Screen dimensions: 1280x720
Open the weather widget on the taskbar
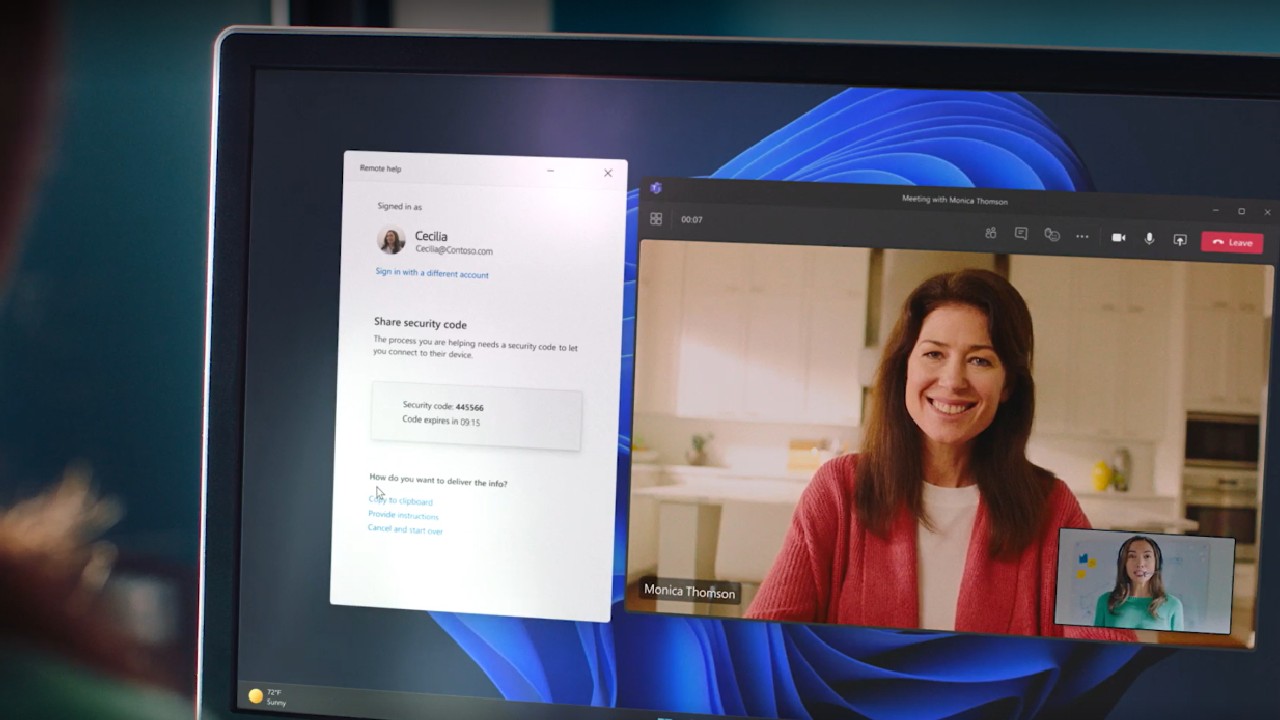coord(267,696)
